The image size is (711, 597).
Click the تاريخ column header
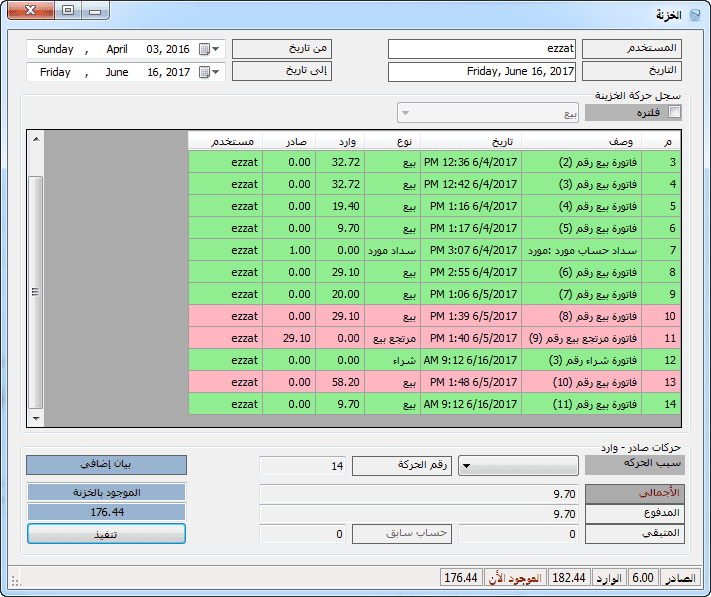(470, 141)
